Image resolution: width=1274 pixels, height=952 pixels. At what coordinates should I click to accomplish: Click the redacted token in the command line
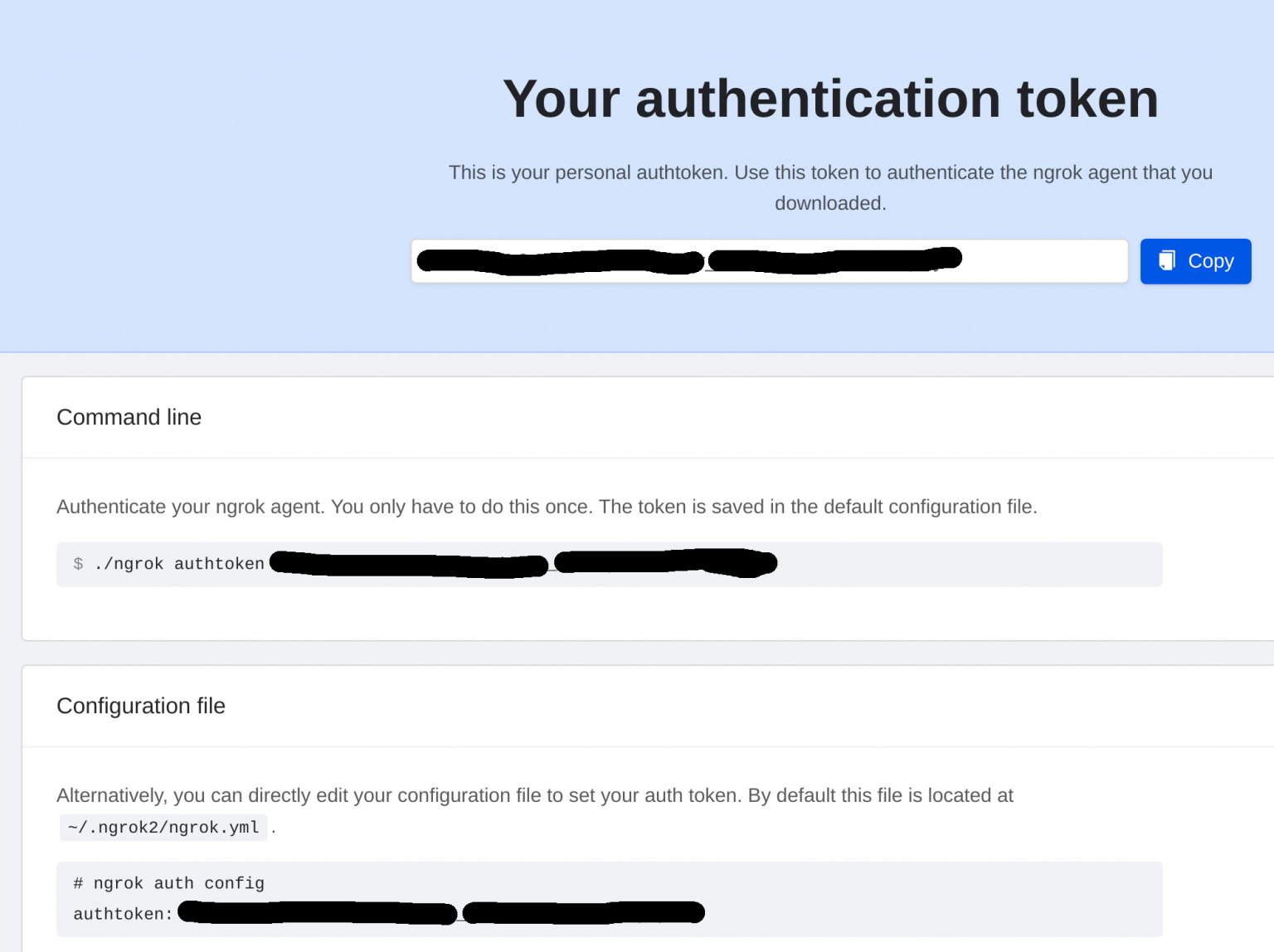(523, 564)
